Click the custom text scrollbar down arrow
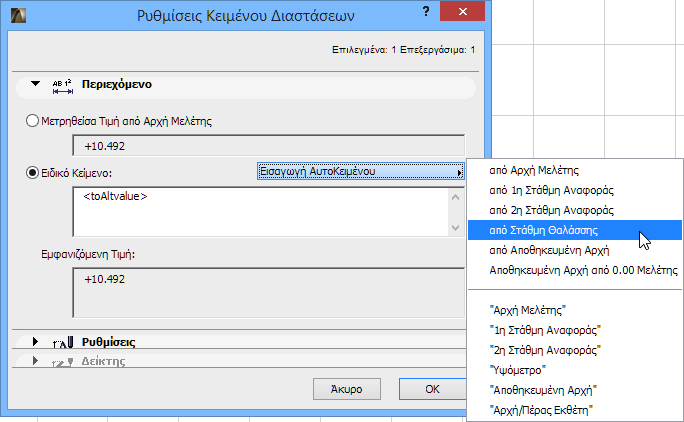684x422 pixels. pos(455,228)
